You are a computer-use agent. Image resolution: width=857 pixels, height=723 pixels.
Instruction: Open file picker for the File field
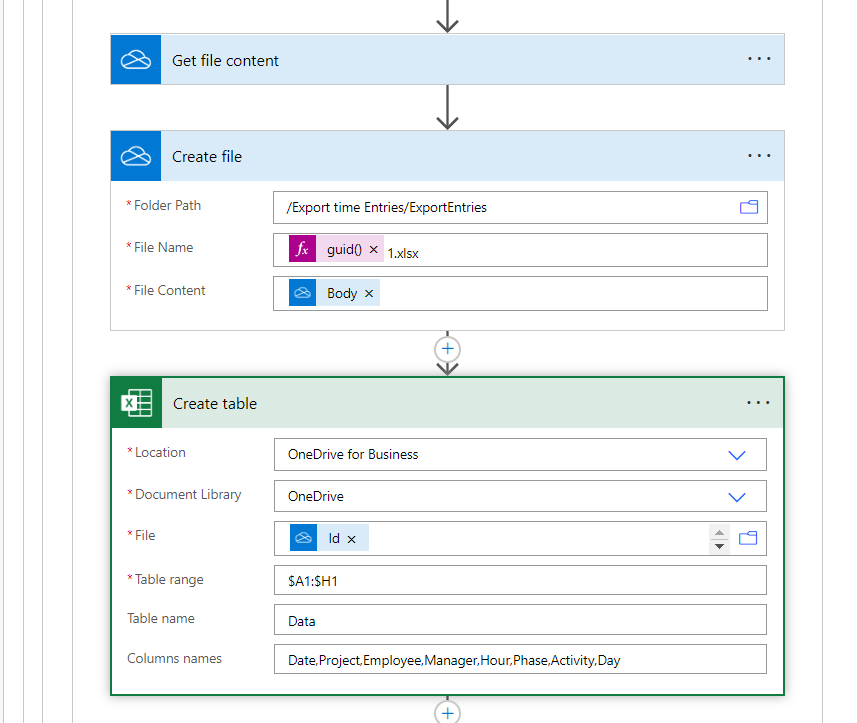[x=749, y=538]
